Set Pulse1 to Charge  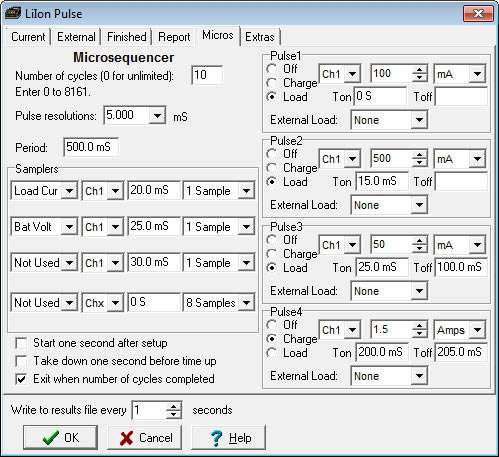click(x=272, y=83)
